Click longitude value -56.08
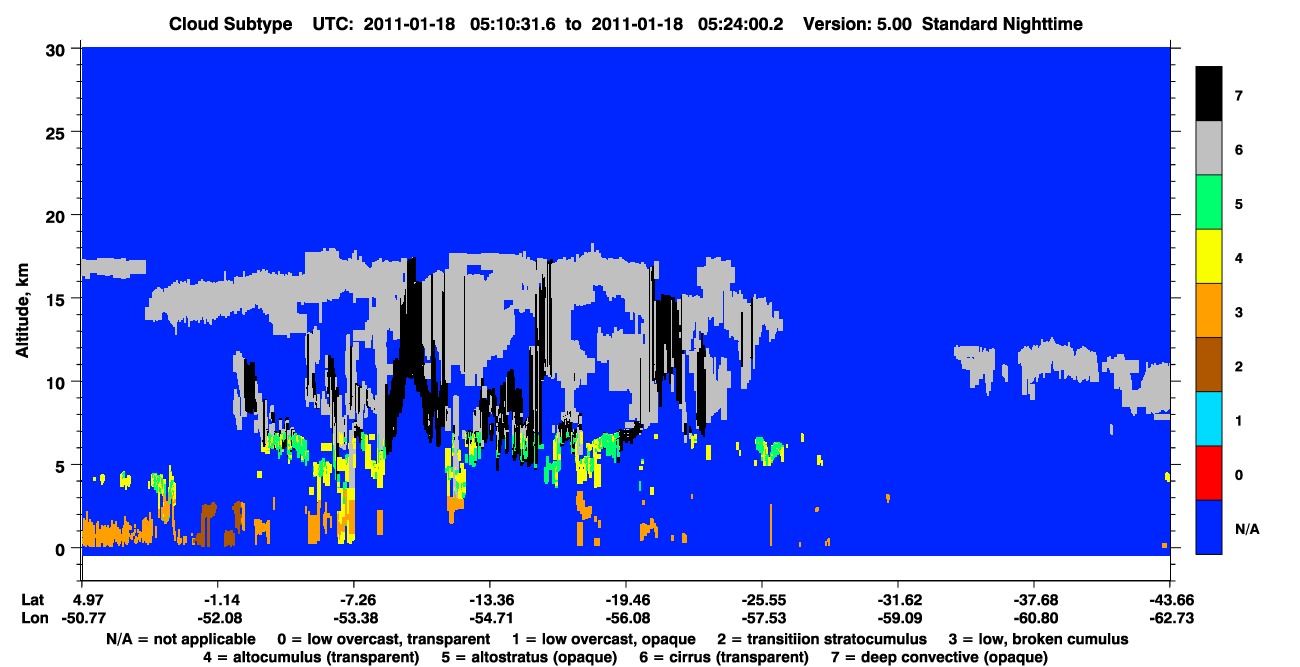 pyautogui.click(x=626, y=617)
